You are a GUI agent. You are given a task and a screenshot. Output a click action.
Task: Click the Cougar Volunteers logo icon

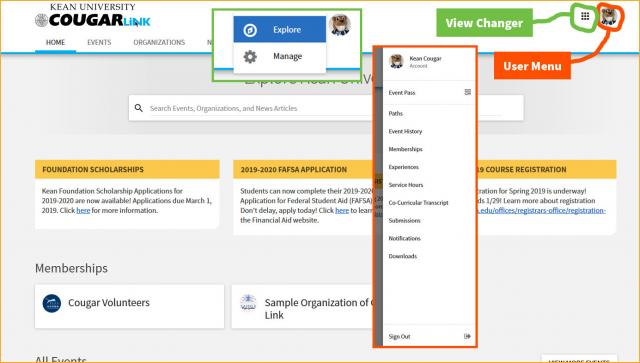(51, 303)
